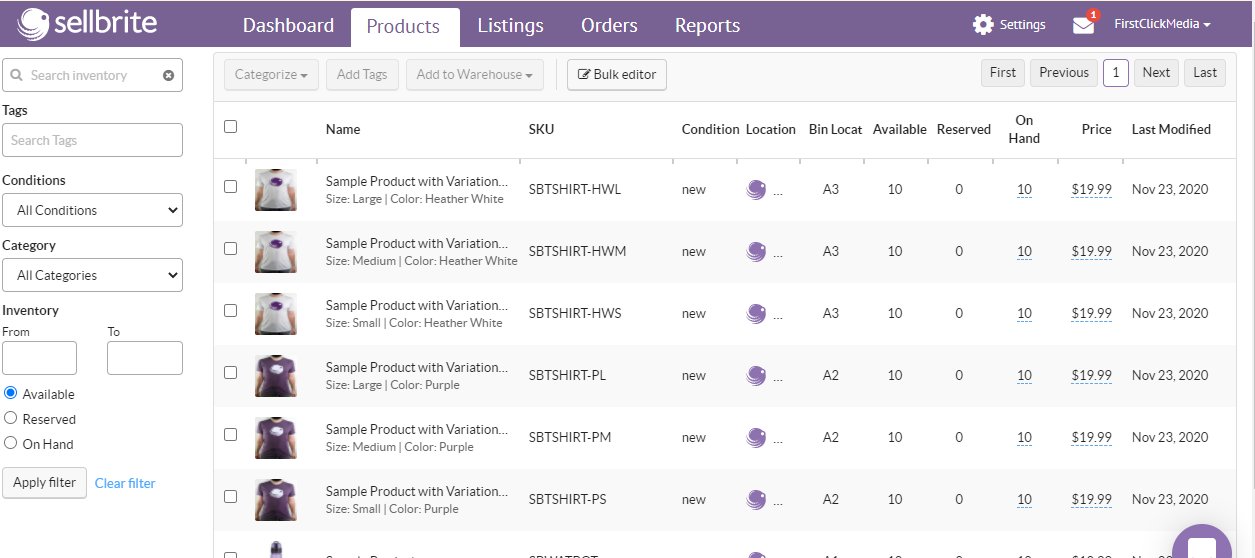Open the Orders tab

(x=609, y=26)
